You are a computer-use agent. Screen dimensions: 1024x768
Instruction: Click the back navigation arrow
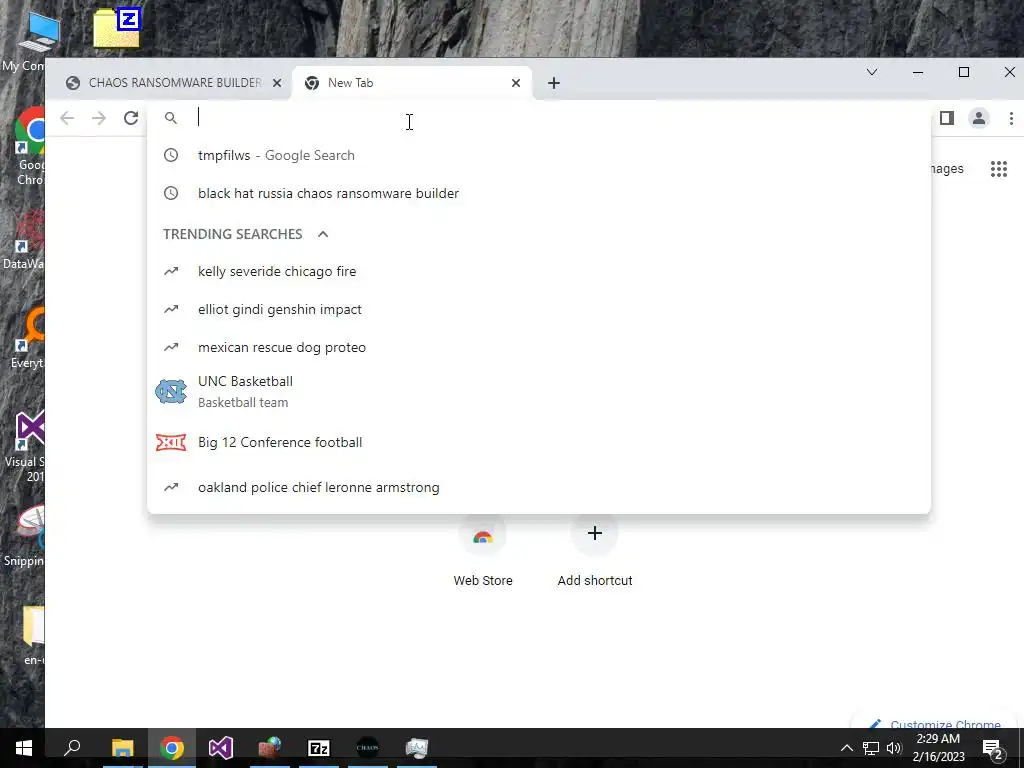(67, 118)
